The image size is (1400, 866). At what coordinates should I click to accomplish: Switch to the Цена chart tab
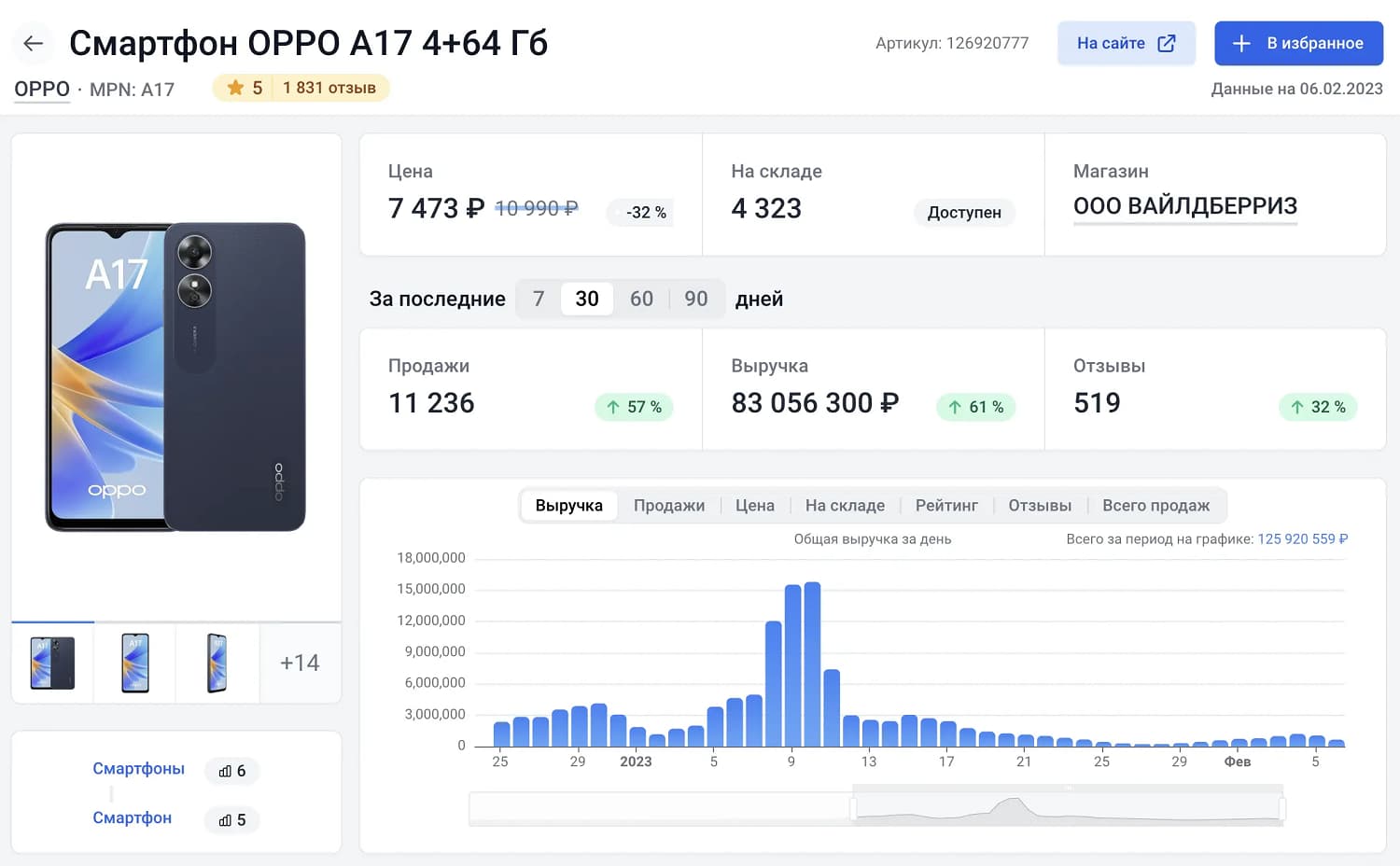pyautogui.click(x=755, y=505)
